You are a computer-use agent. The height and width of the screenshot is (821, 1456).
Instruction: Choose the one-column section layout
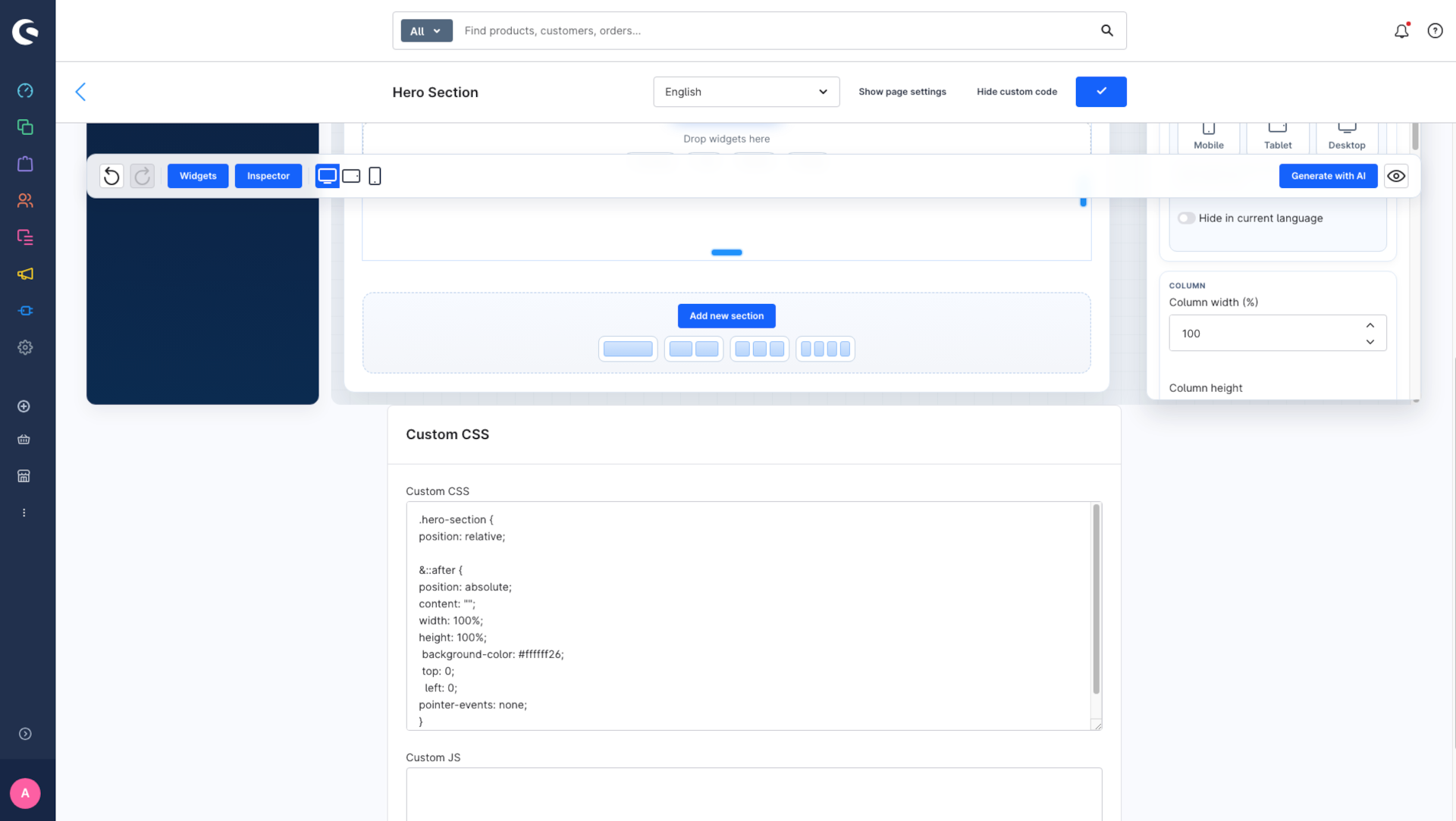(628, 349)
